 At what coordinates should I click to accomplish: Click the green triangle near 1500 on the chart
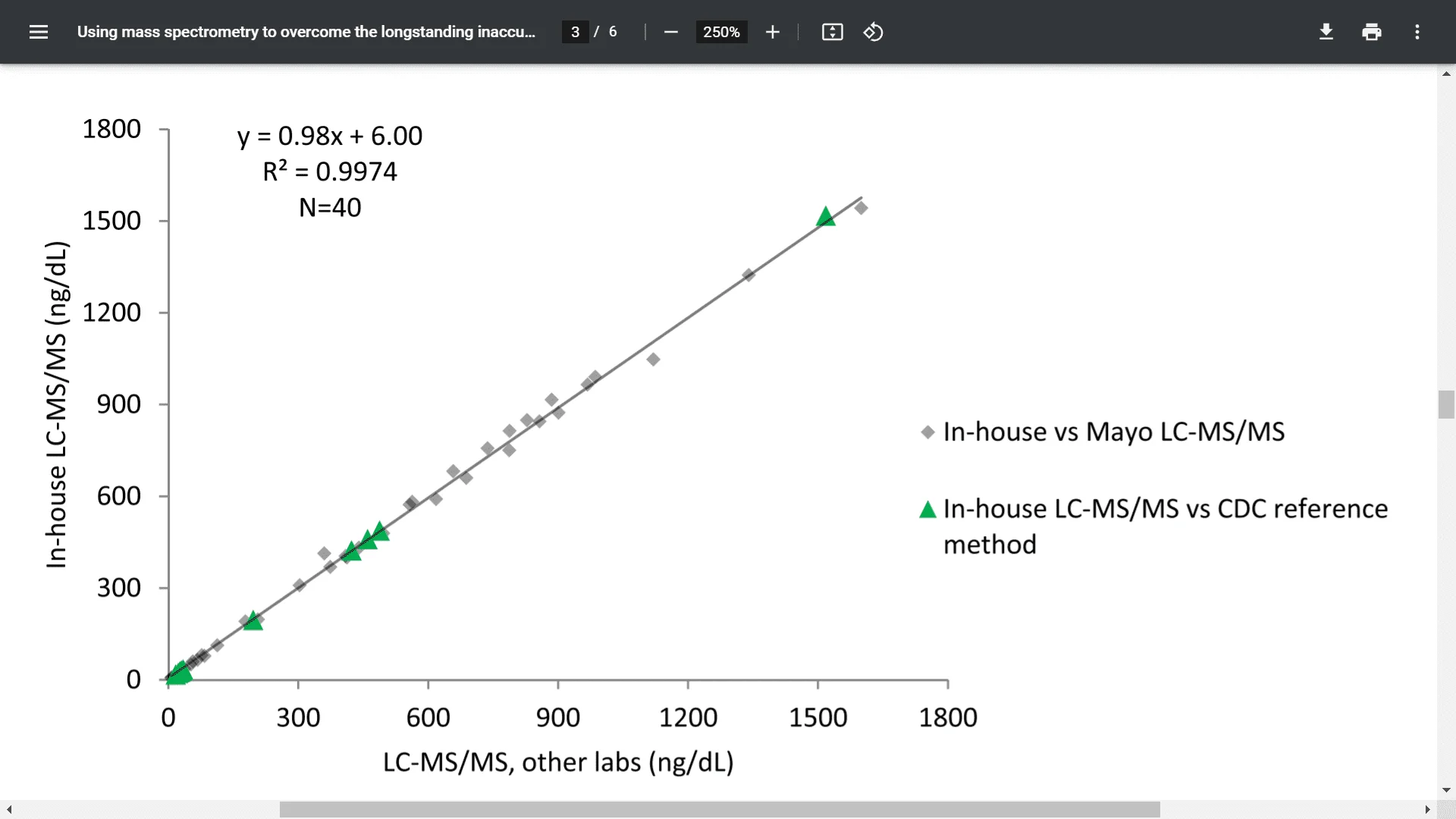826,217
